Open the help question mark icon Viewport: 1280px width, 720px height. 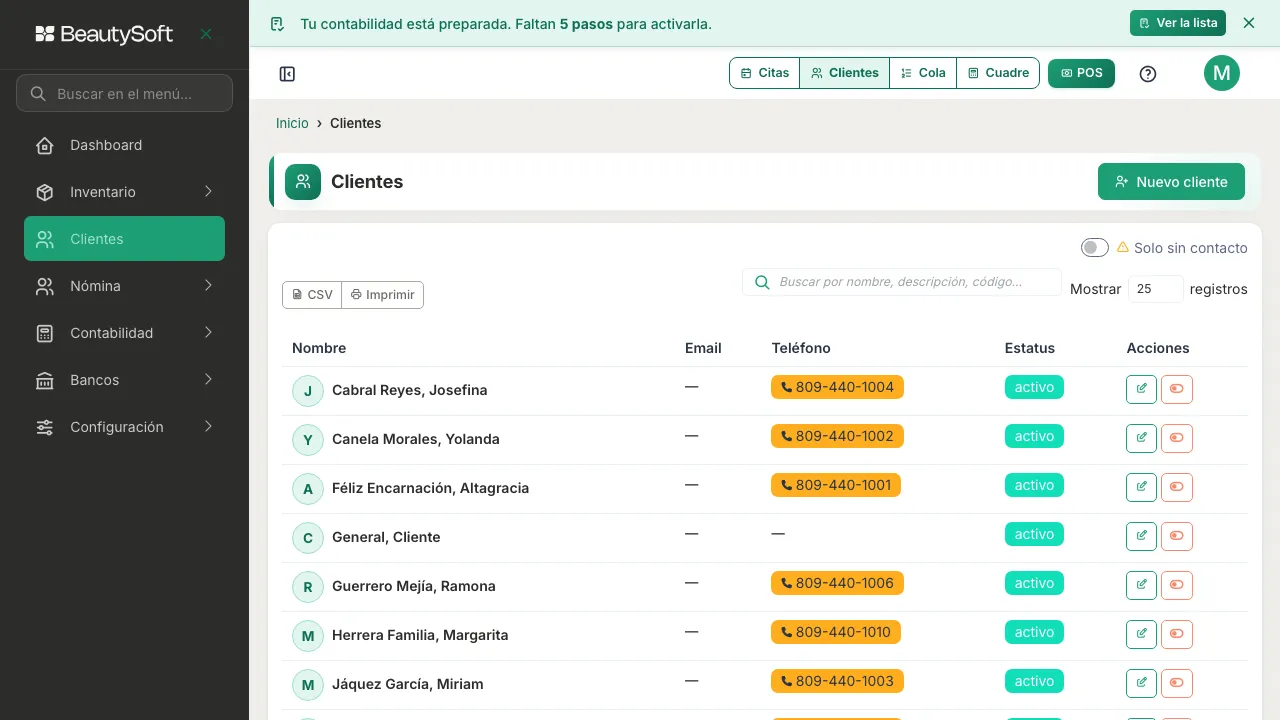click(1148, 74)
